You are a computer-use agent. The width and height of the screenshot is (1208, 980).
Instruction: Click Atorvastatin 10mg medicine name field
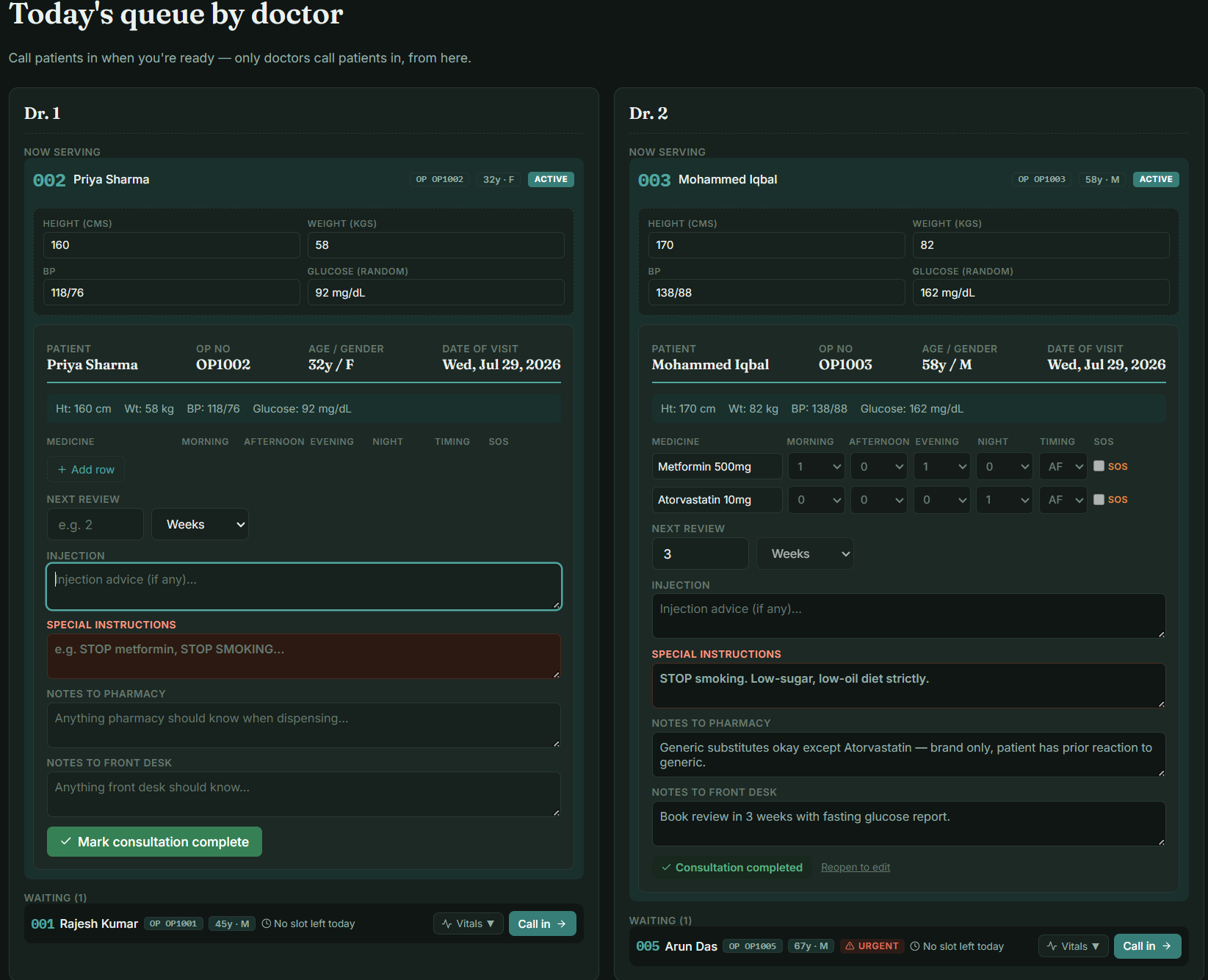[717, 500]
